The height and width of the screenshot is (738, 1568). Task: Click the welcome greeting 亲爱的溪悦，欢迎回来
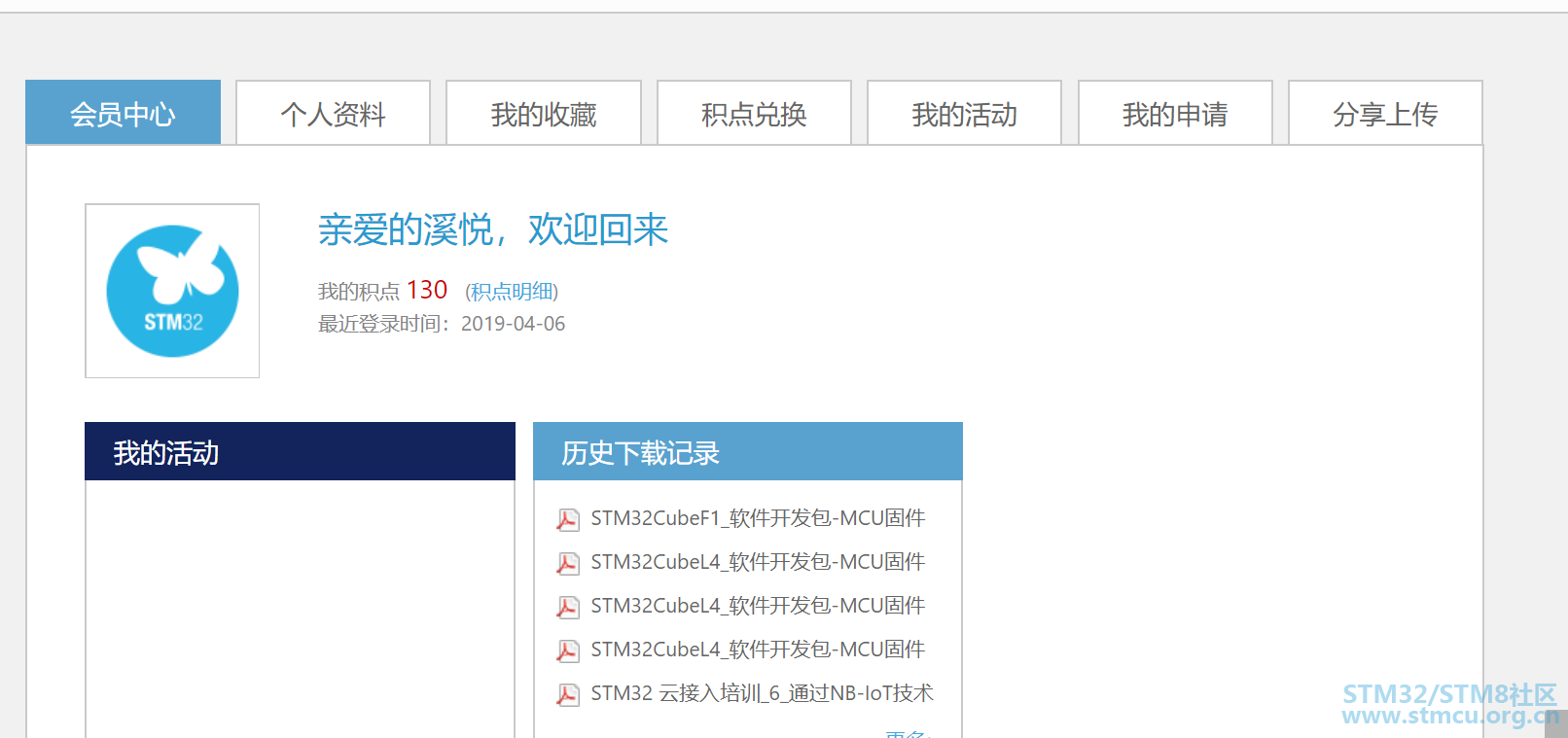click(493, 230)
